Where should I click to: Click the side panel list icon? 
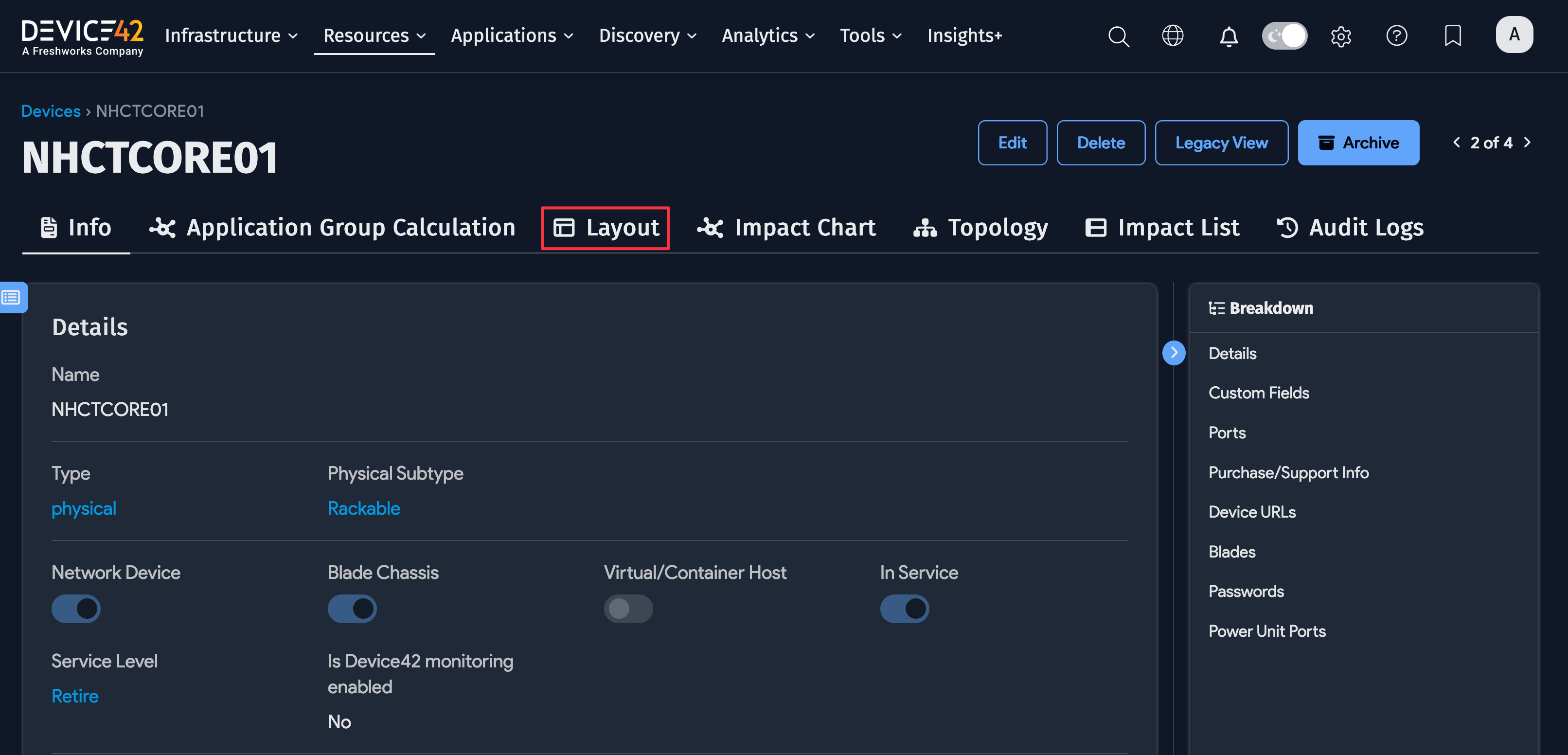(x=12, y=297)
